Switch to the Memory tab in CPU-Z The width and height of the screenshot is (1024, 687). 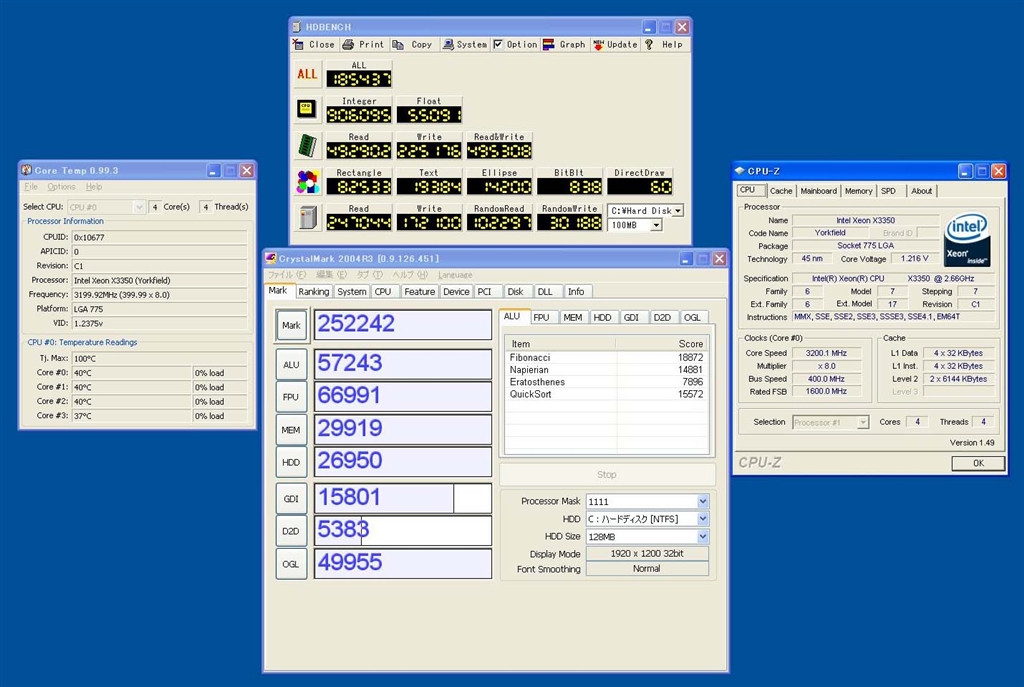[x=858, y=191]
